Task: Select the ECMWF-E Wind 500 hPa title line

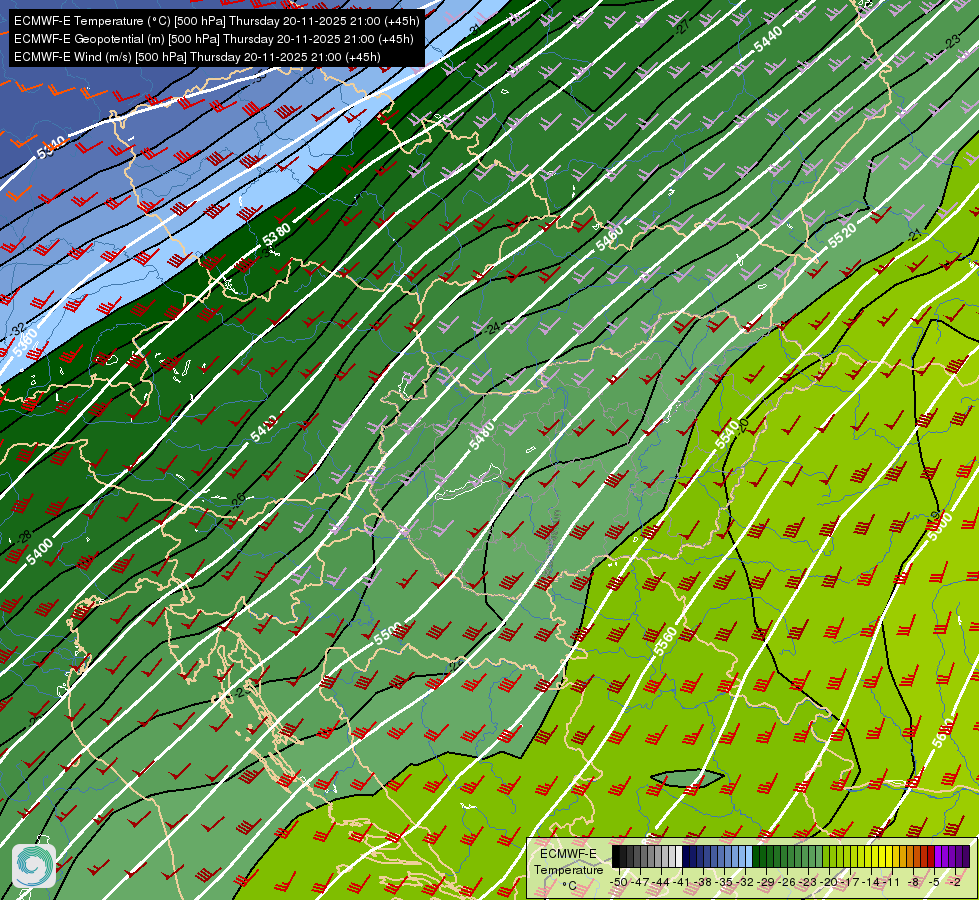Action: tap(197, 57)
